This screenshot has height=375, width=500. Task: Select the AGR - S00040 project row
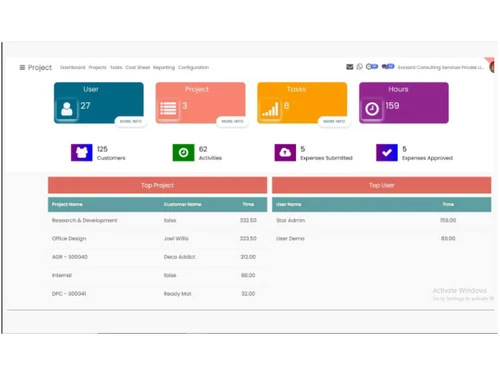(x=157, y=257)
